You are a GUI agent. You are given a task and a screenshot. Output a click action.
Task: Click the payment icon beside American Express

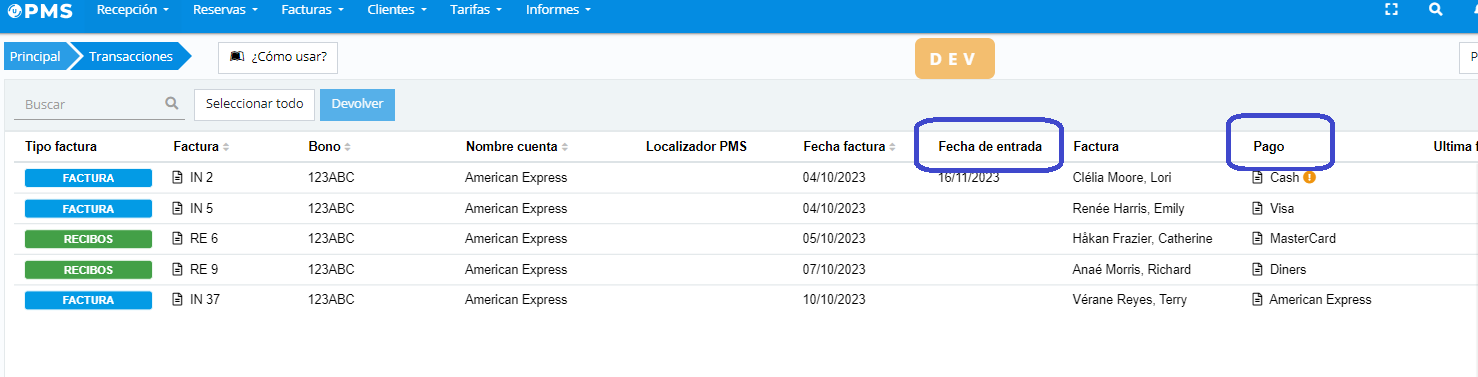point(1258,300)
